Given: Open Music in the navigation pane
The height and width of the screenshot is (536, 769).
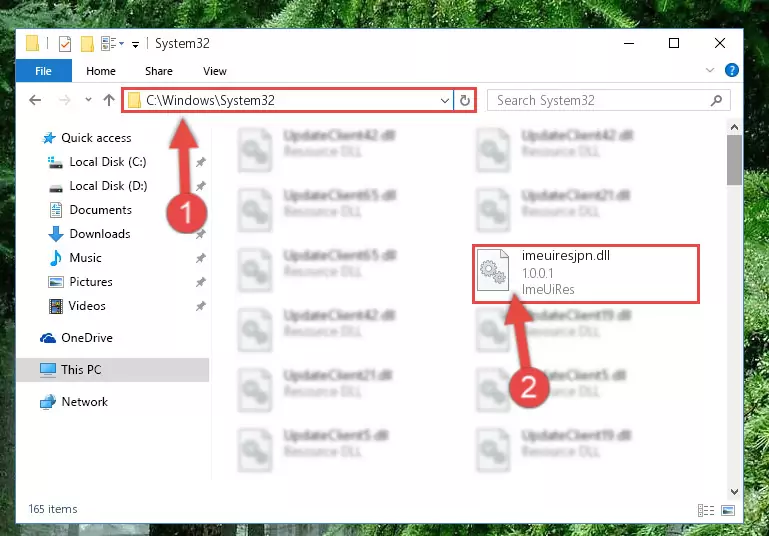Looking at the screenshot, I should tap(85, 258).
